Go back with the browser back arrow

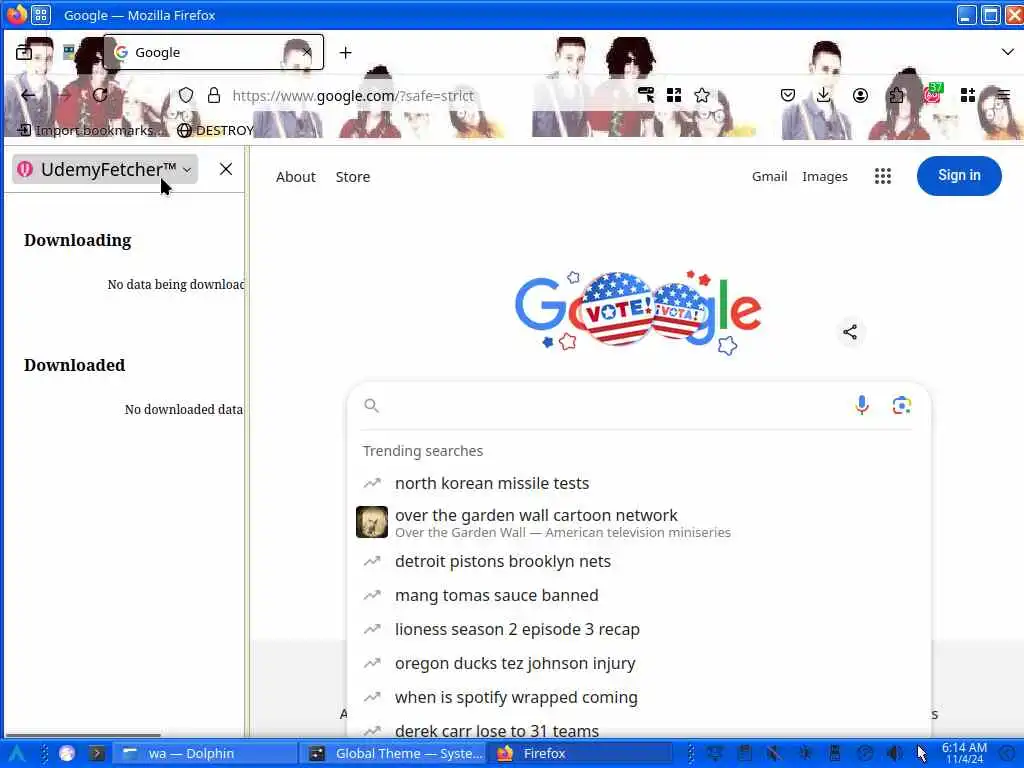(x=28, y=95)
